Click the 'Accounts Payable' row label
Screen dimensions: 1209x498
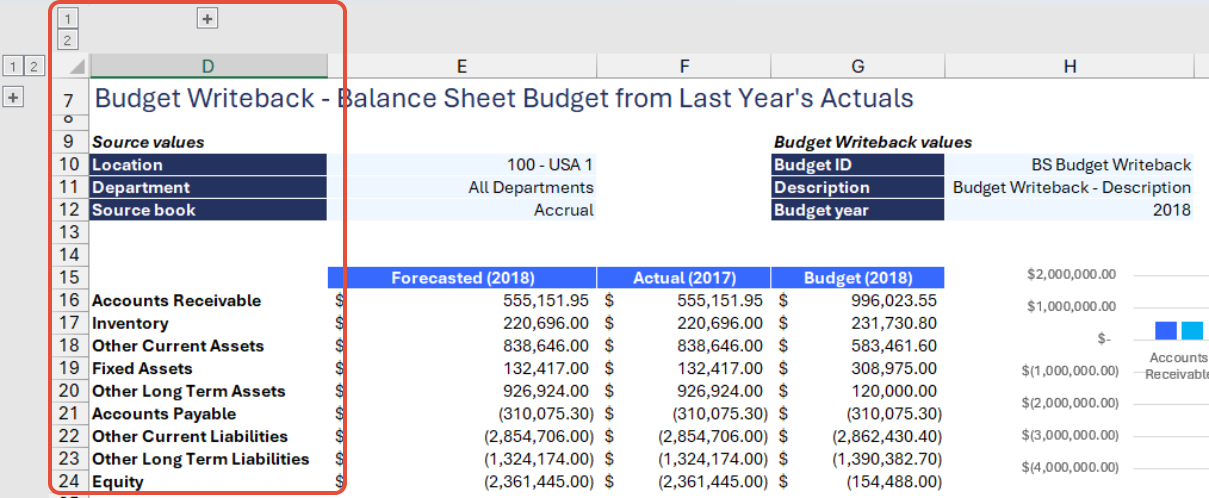click(x=164, y=414)
